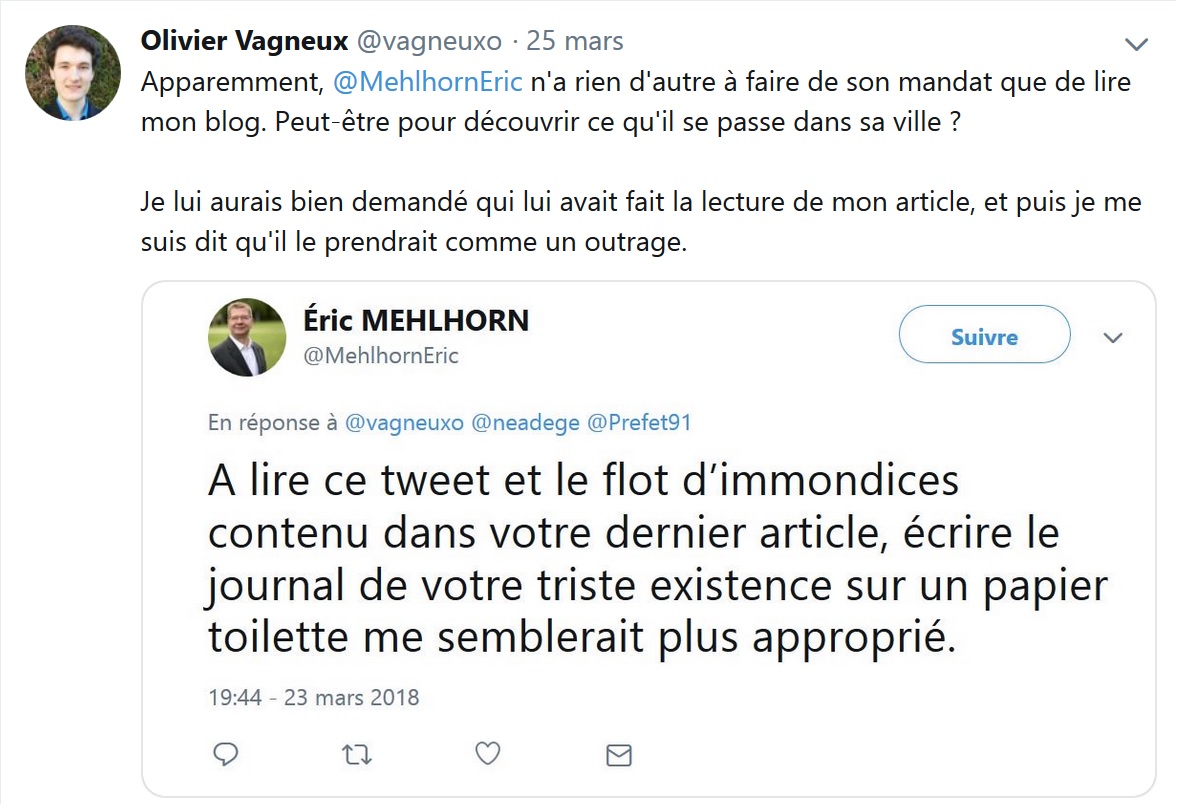Open the @vagneuxo handle beside author name

tap(429, 41)
